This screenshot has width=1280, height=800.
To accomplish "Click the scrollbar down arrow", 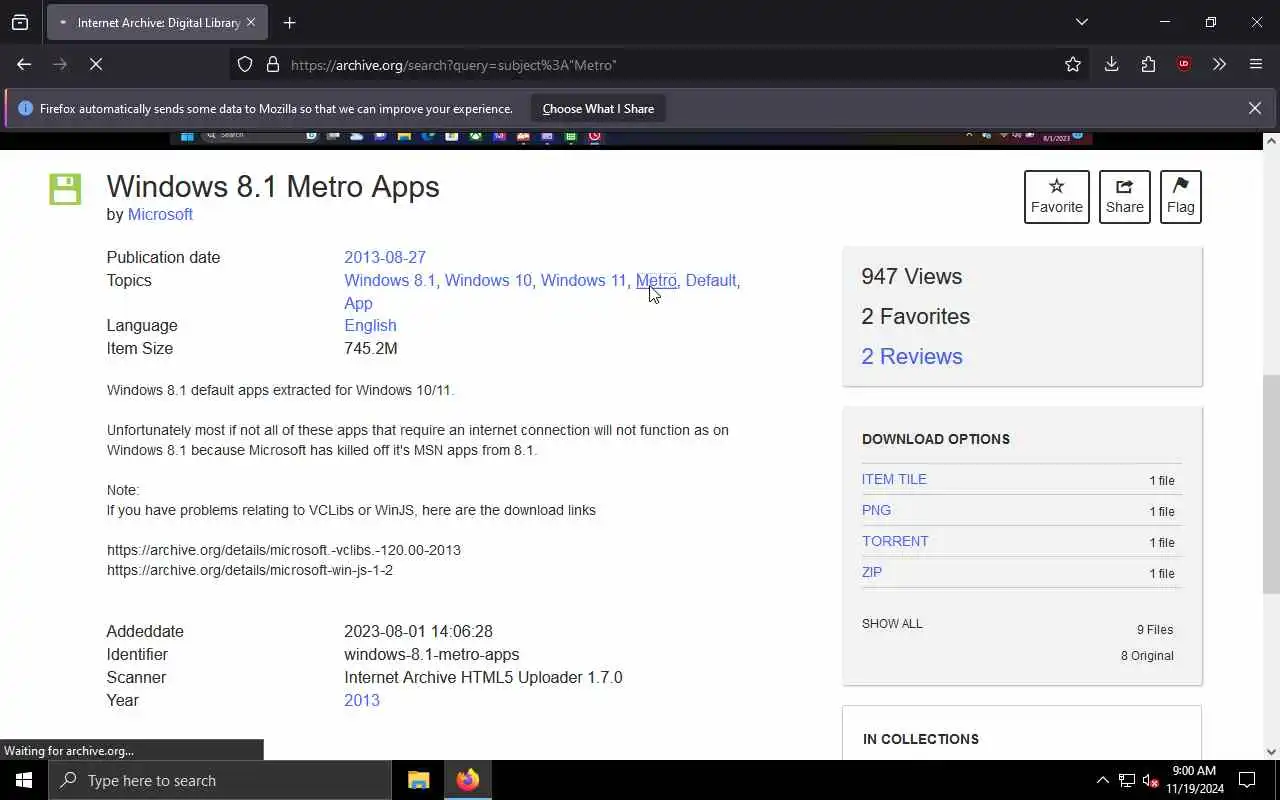I will coord(1271,752).
